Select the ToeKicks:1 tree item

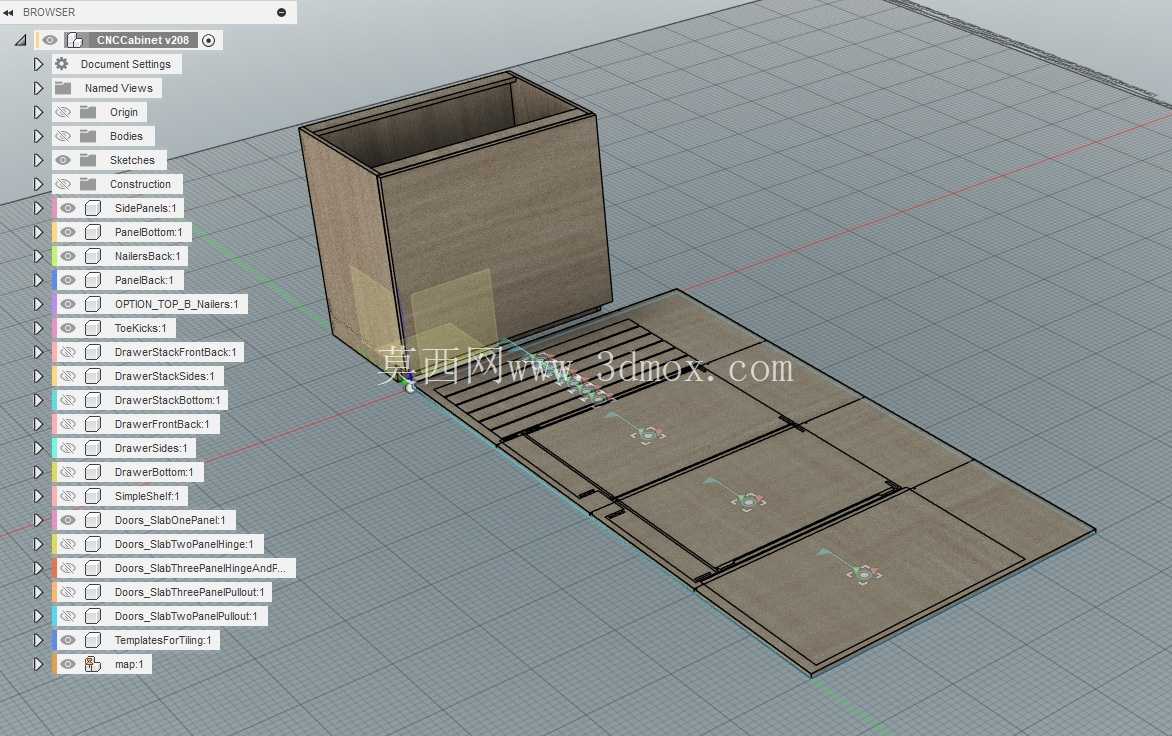(x=141, y=328)
